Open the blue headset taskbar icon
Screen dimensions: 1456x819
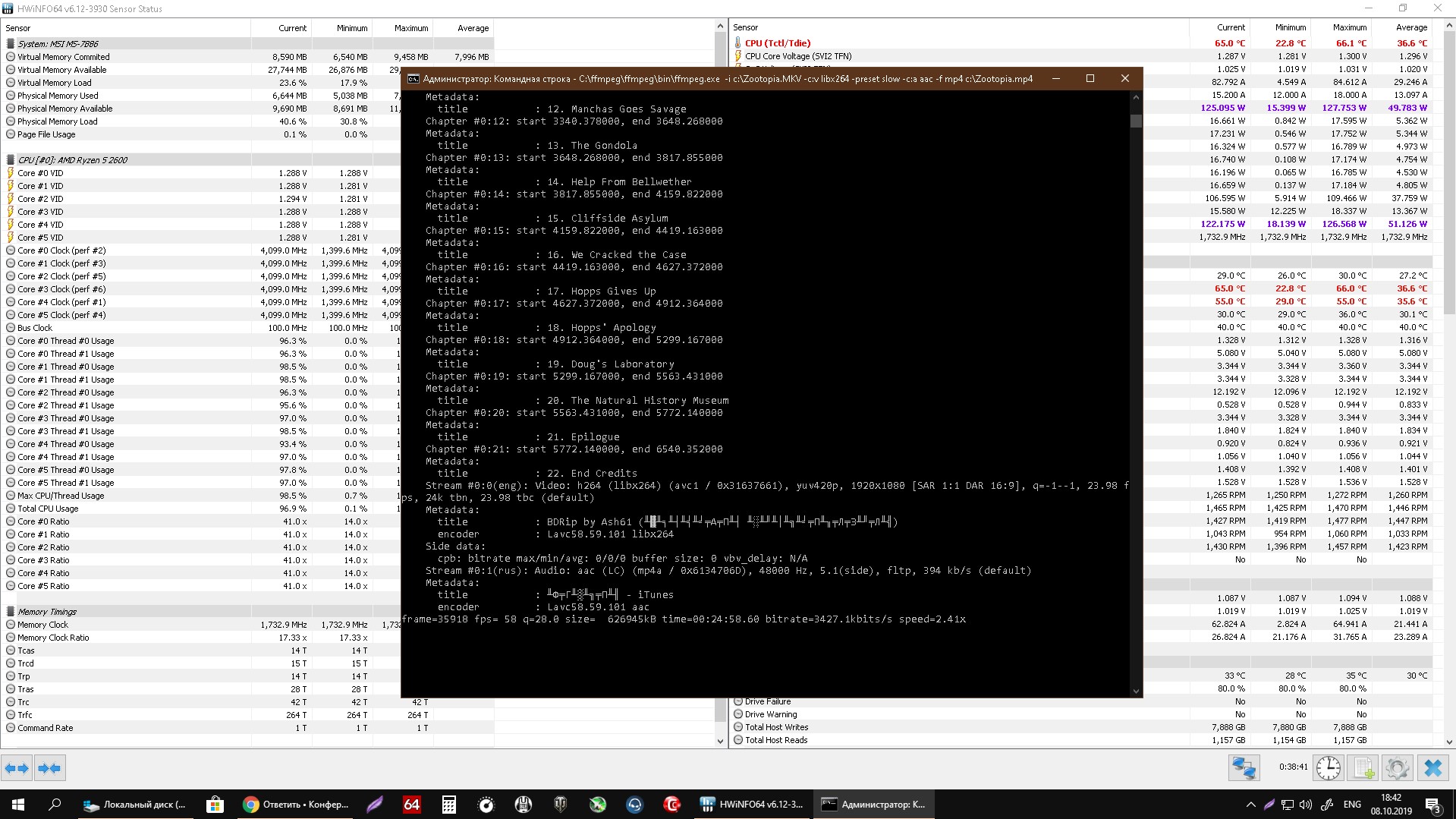coord(635,805)
